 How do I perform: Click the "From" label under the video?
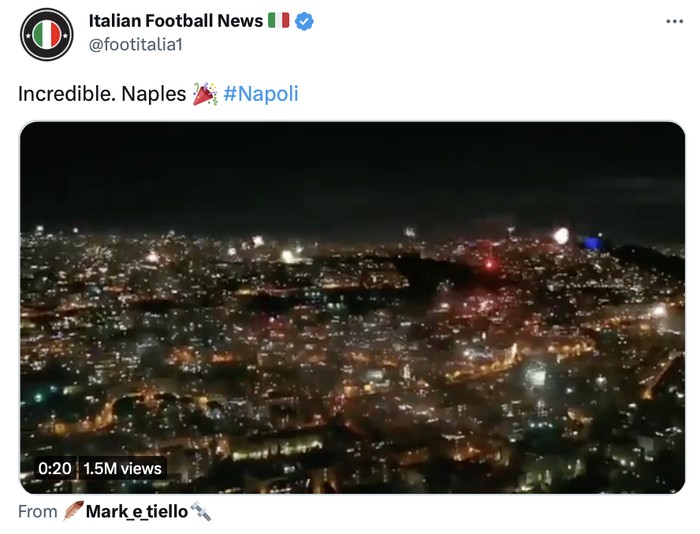[38, 511]
